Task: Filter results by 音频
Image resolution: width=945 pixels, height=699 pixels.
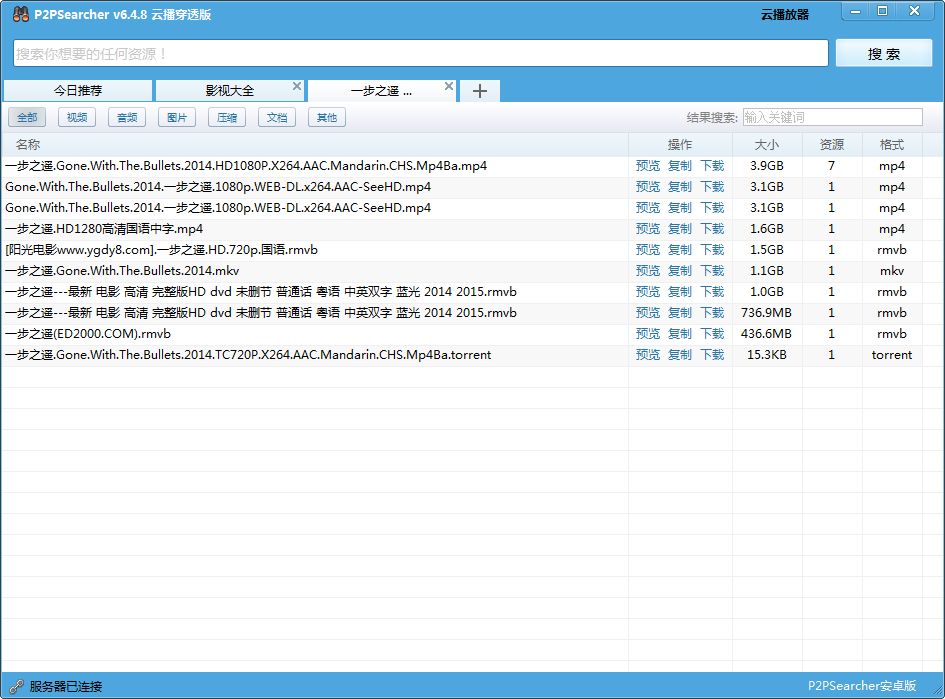Action: click(127, 117)
